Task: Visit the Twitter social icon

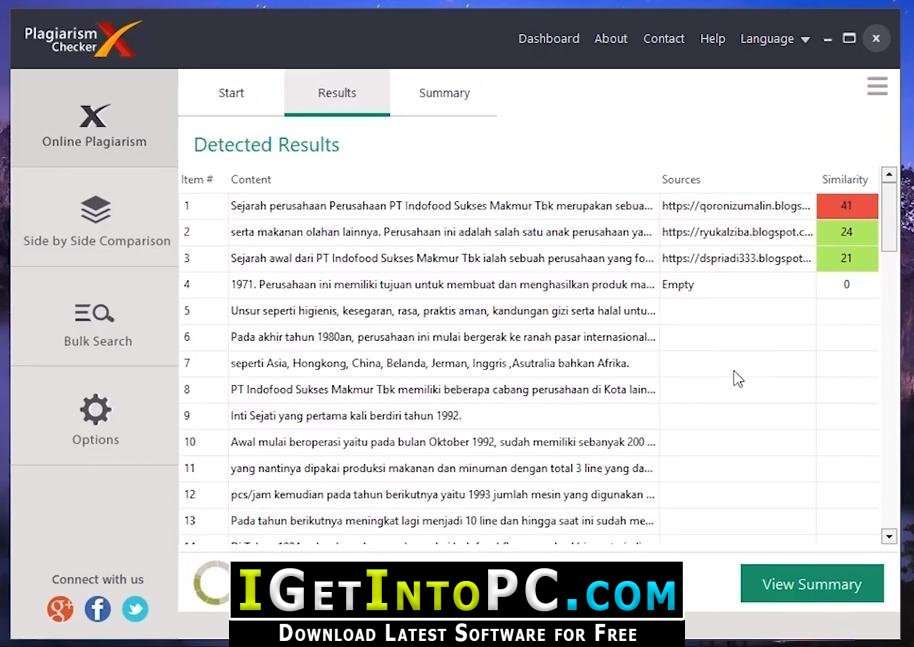Action: [135, 609]
